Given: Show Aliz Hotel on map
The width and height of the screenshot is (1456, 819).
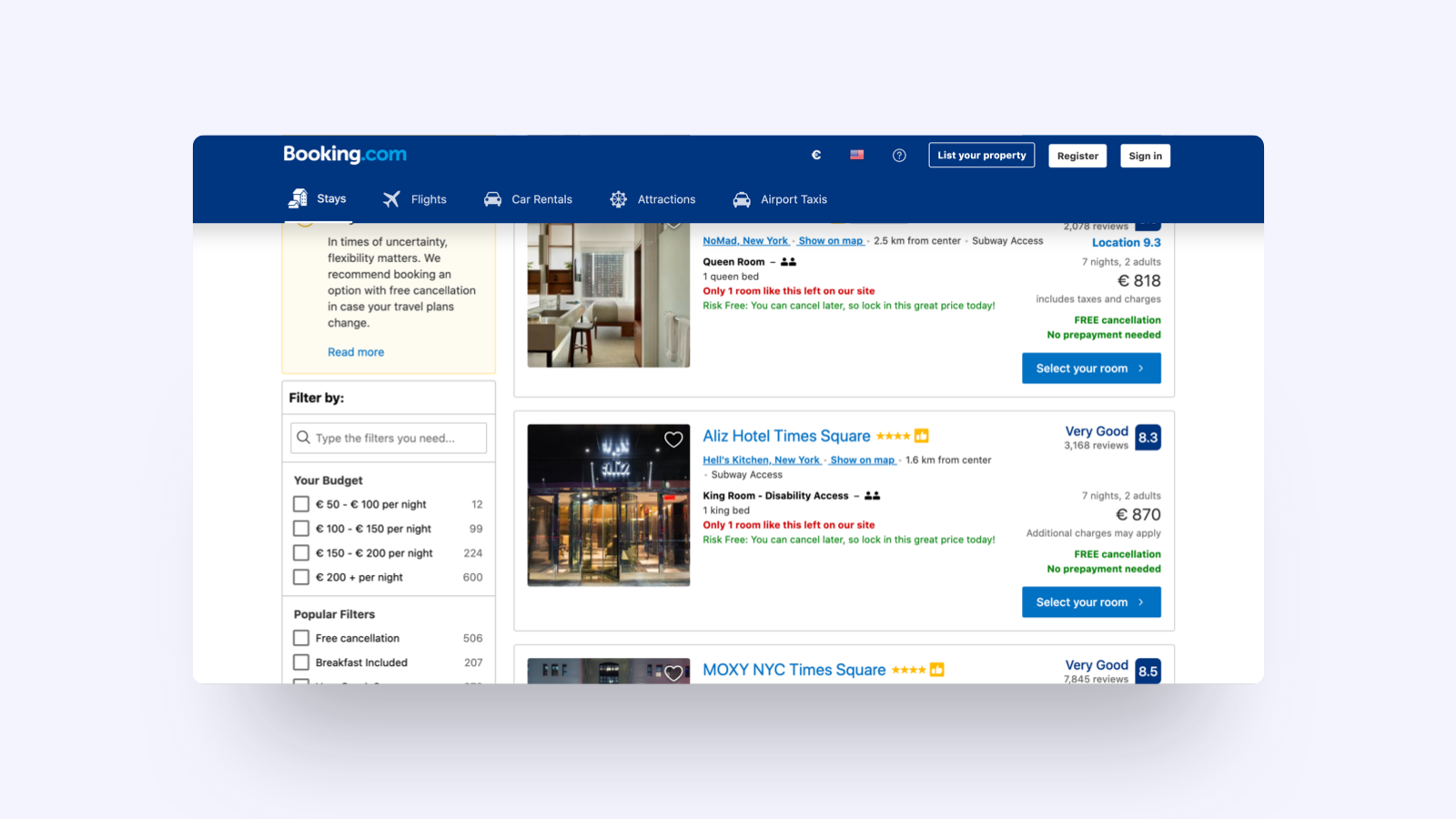Looking at the screenshot, I should click(863, 460).
